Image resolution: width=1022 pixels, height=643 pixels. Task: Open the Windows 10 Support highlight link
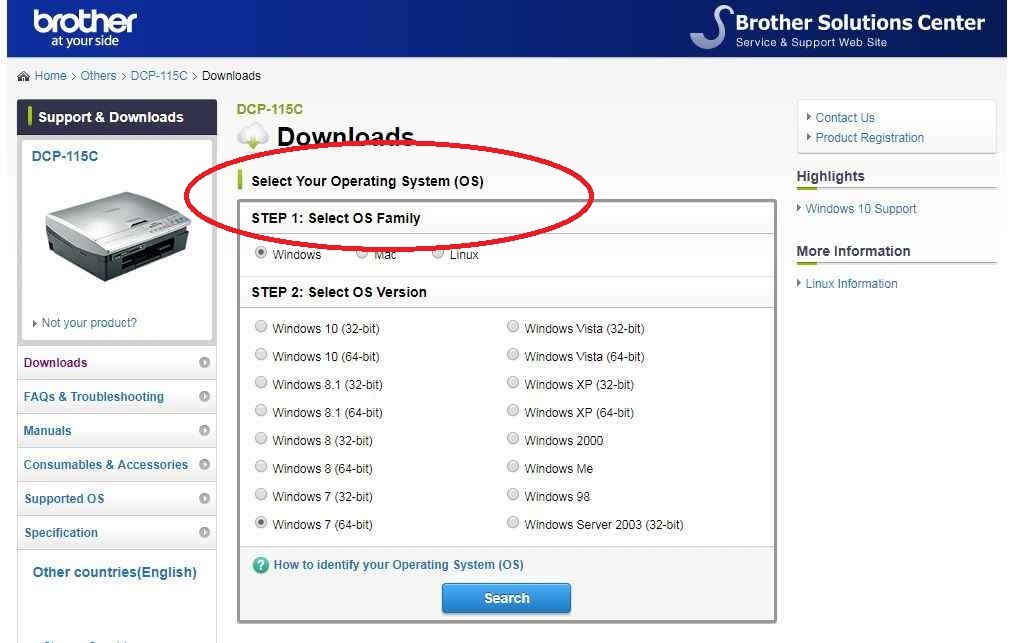coord(860,209)
